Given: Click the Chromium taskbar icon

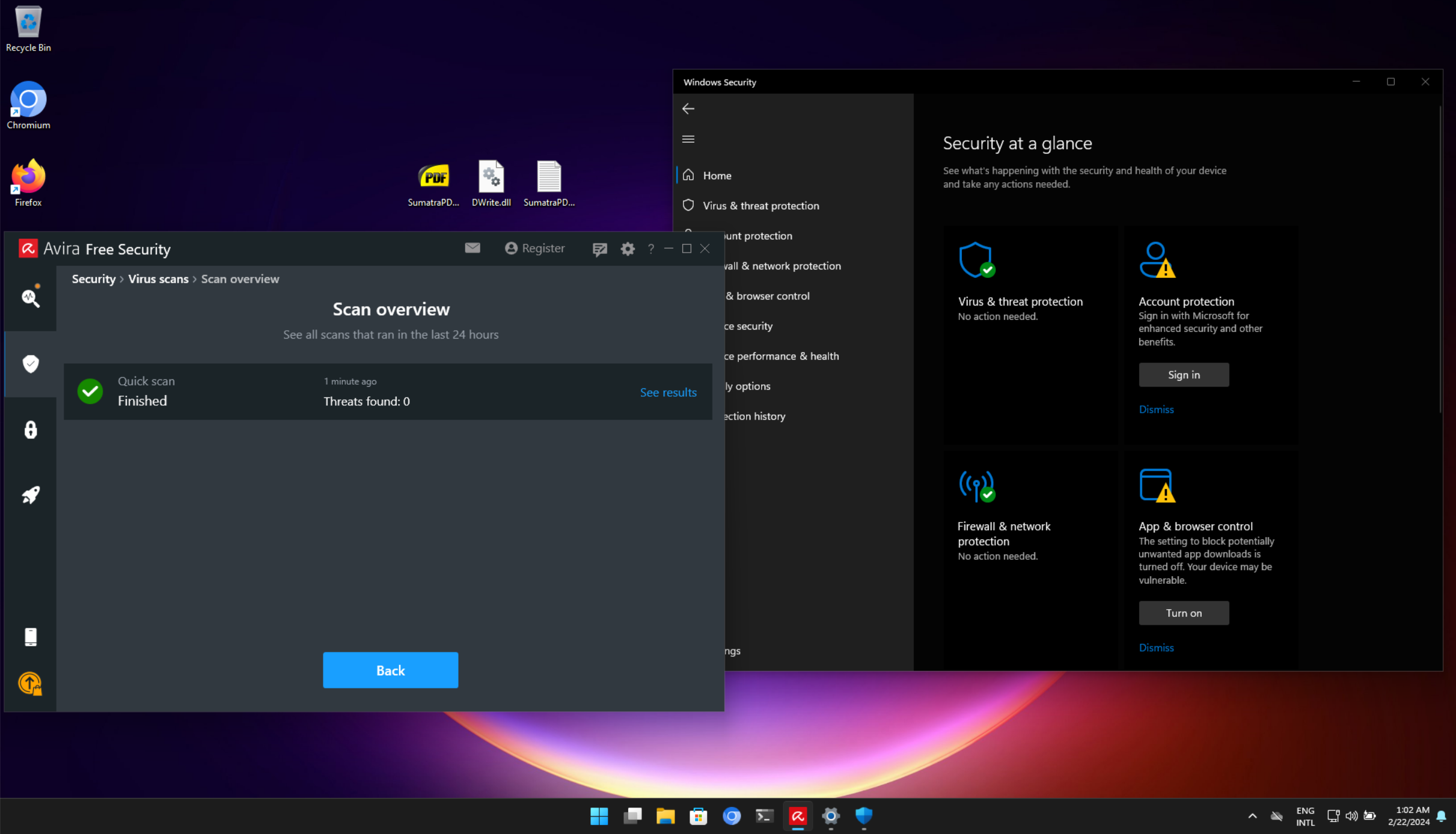Looking at the screenshot, I should (x=732, y=816).
